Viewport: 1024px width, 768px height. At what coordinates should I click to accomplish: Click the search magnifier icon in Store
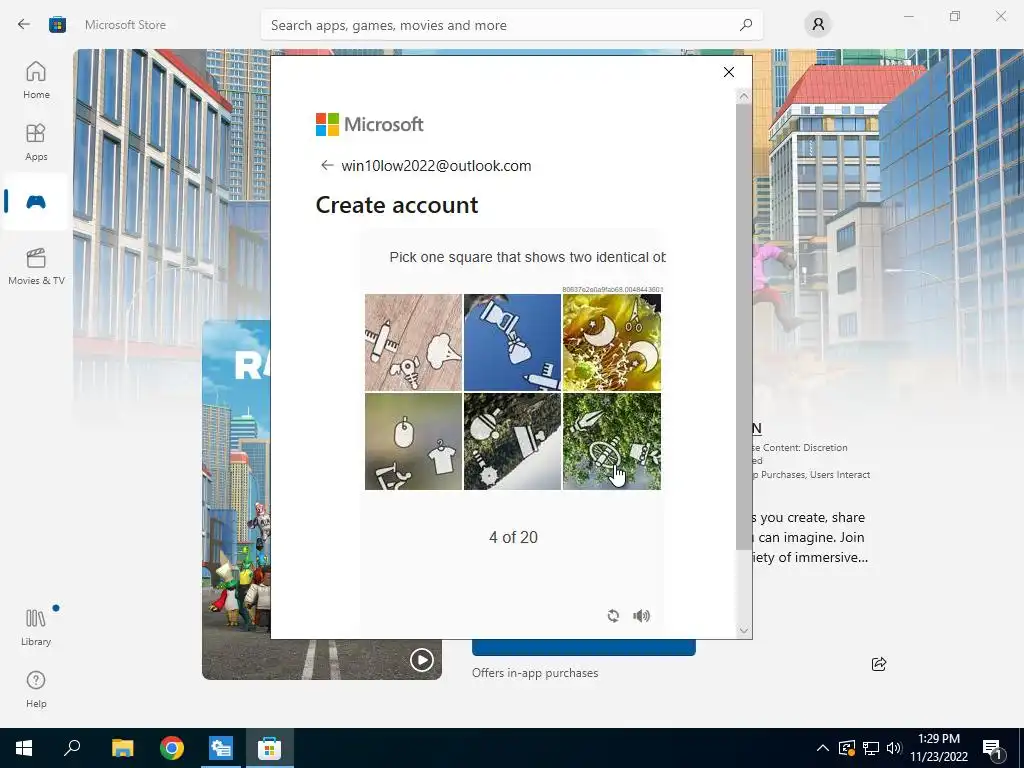coord(745,25)
